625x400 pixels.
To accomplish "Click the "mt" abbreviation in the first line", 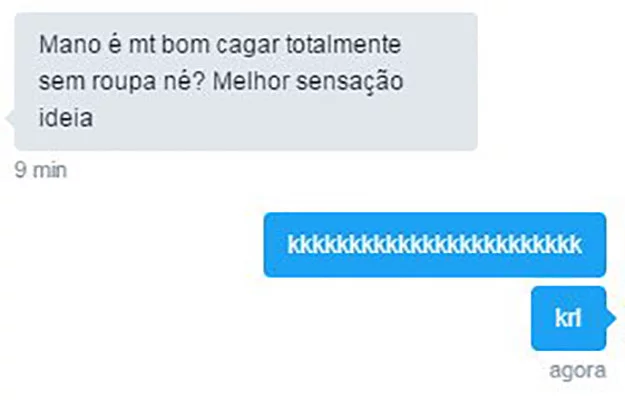I will pyautogui.click(x=142, y=44).
